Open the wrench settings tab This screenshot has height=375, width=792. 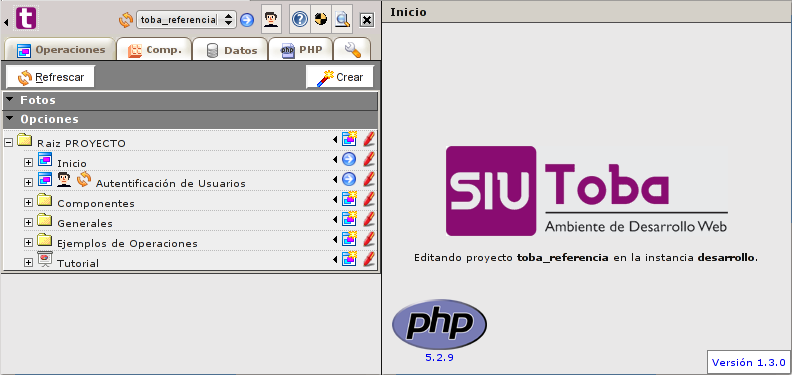[x=352, y=50]
